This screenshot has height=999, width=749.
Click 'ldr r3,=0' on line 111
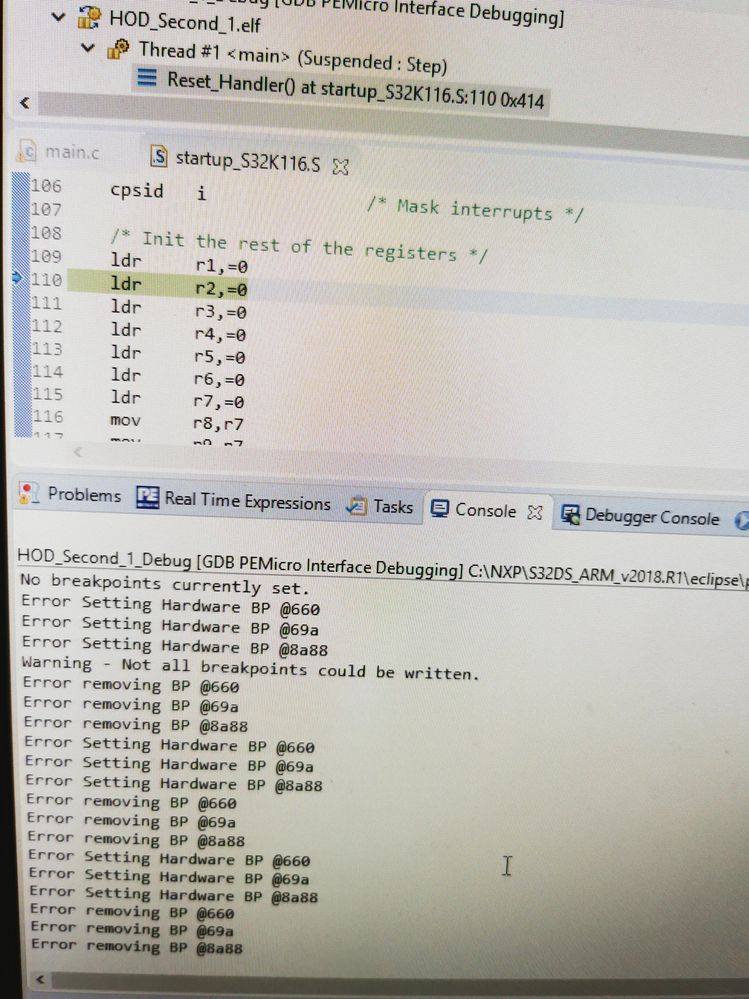178,309
